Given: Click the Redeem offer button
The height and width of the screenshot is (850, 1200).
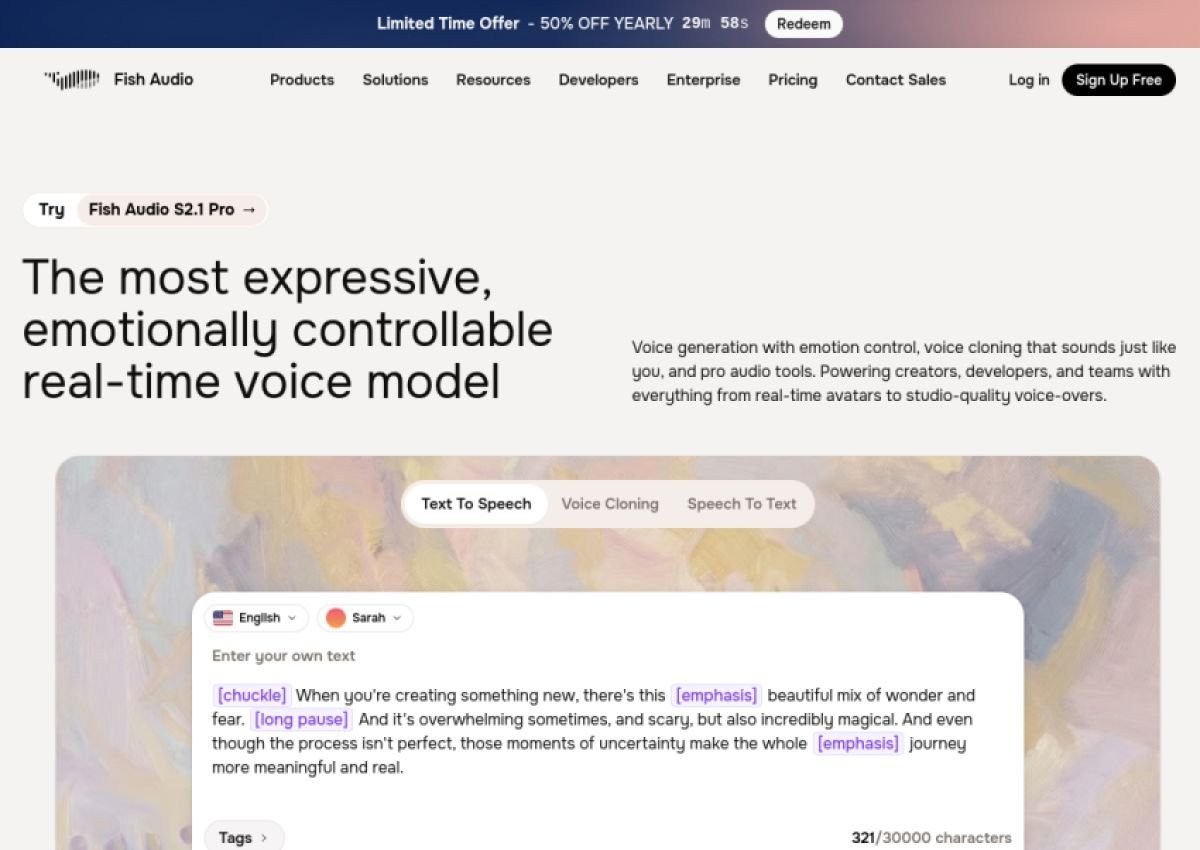Looking at the screenshot, I should (804, 24).
